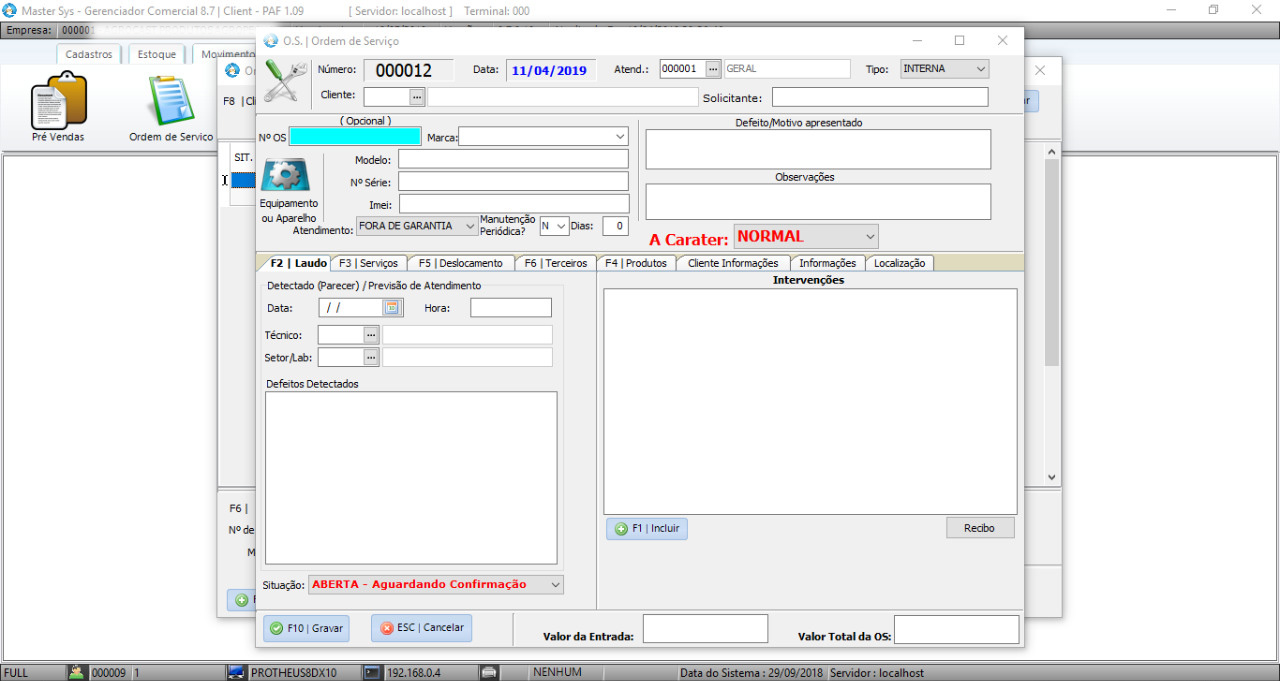Click the Intervenções list area

tap(810, 402)
